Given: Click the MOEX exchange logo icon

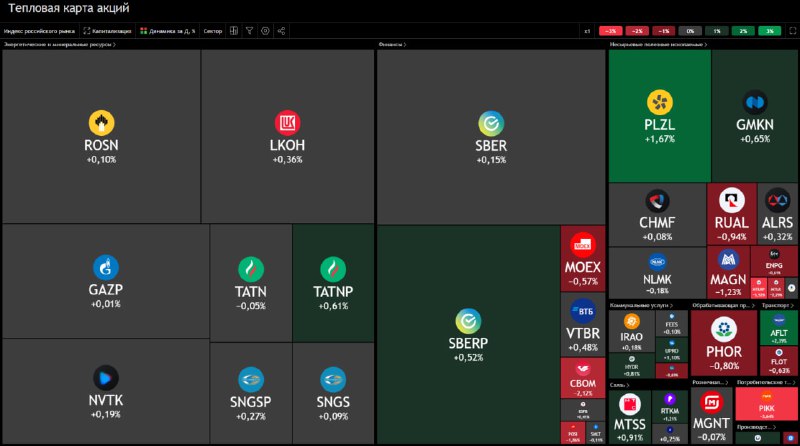Looking at the screenshot, I should [583, 245].
